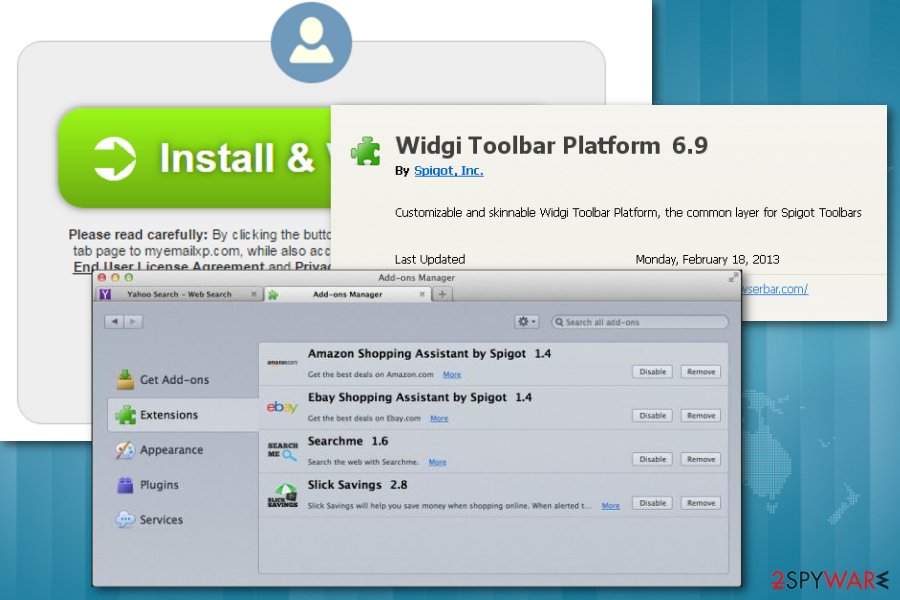Go back using the left arrow button

tap(114, 322)
